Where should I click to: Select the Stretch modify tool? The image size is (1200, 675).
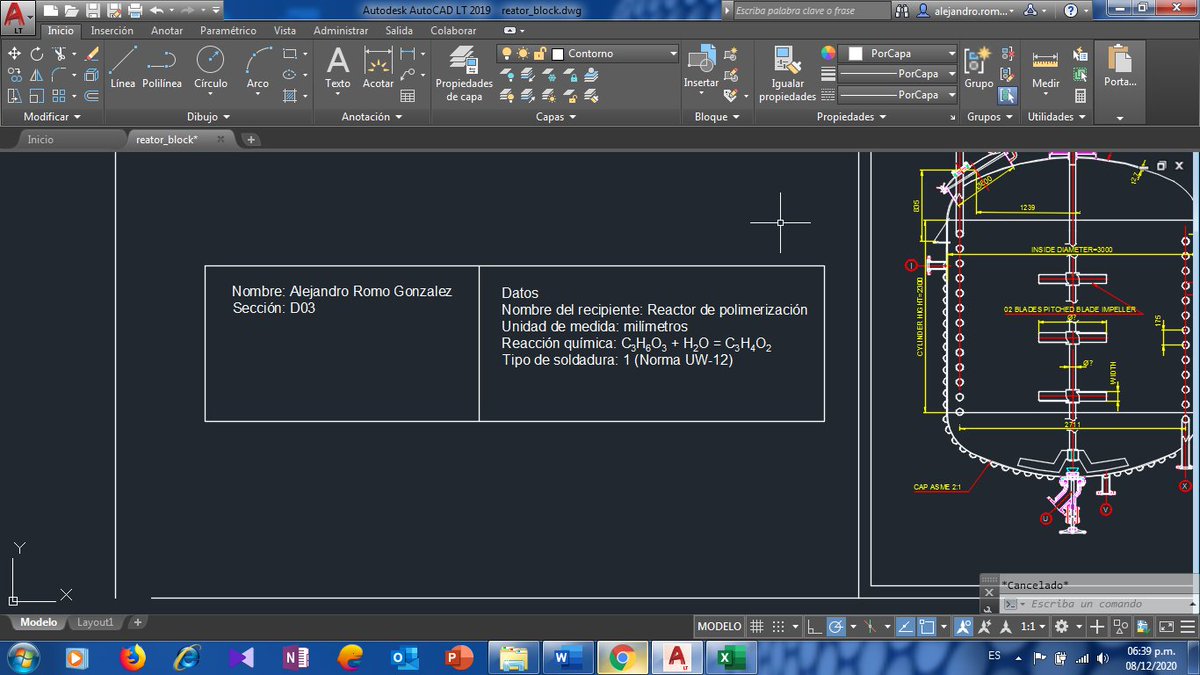(x=14, y=96)
